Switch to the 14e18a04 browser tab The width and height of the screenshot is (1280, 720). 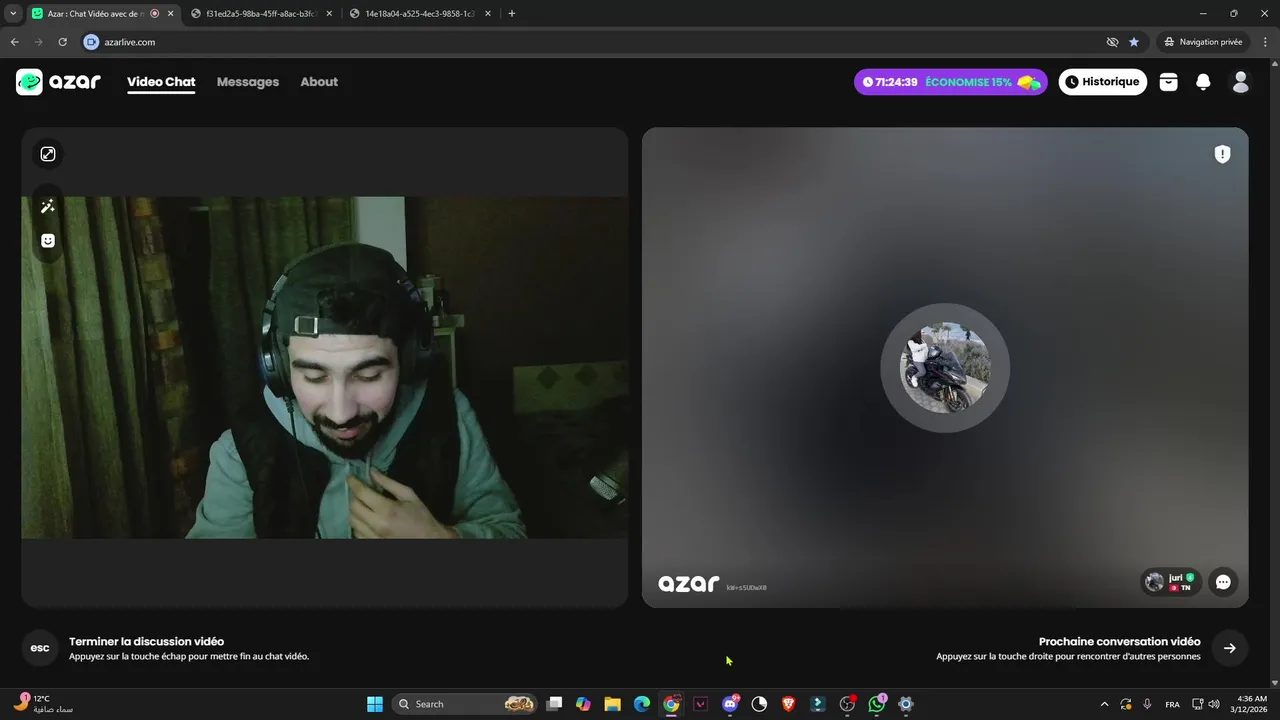(x=420, y=14)
